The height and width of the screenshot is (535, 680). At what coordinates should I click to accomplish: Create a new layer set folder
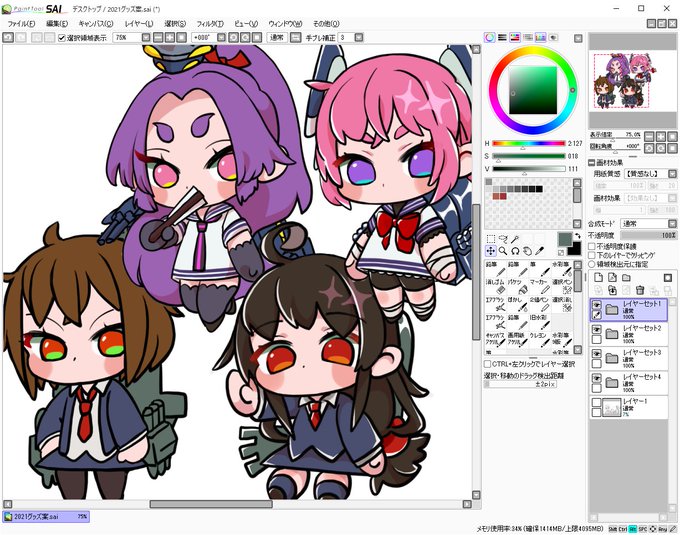[x=626, y=277]
